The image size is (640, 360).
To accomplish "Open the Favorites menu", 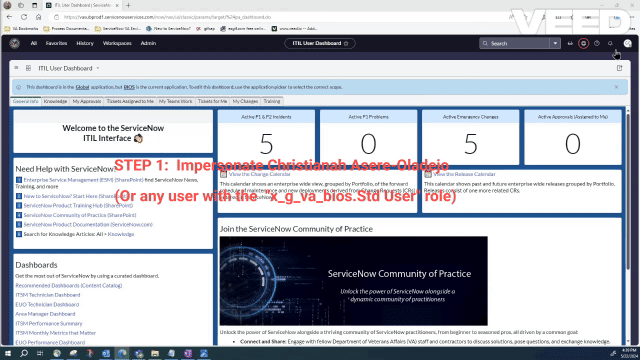I will (x=56, y=43).
